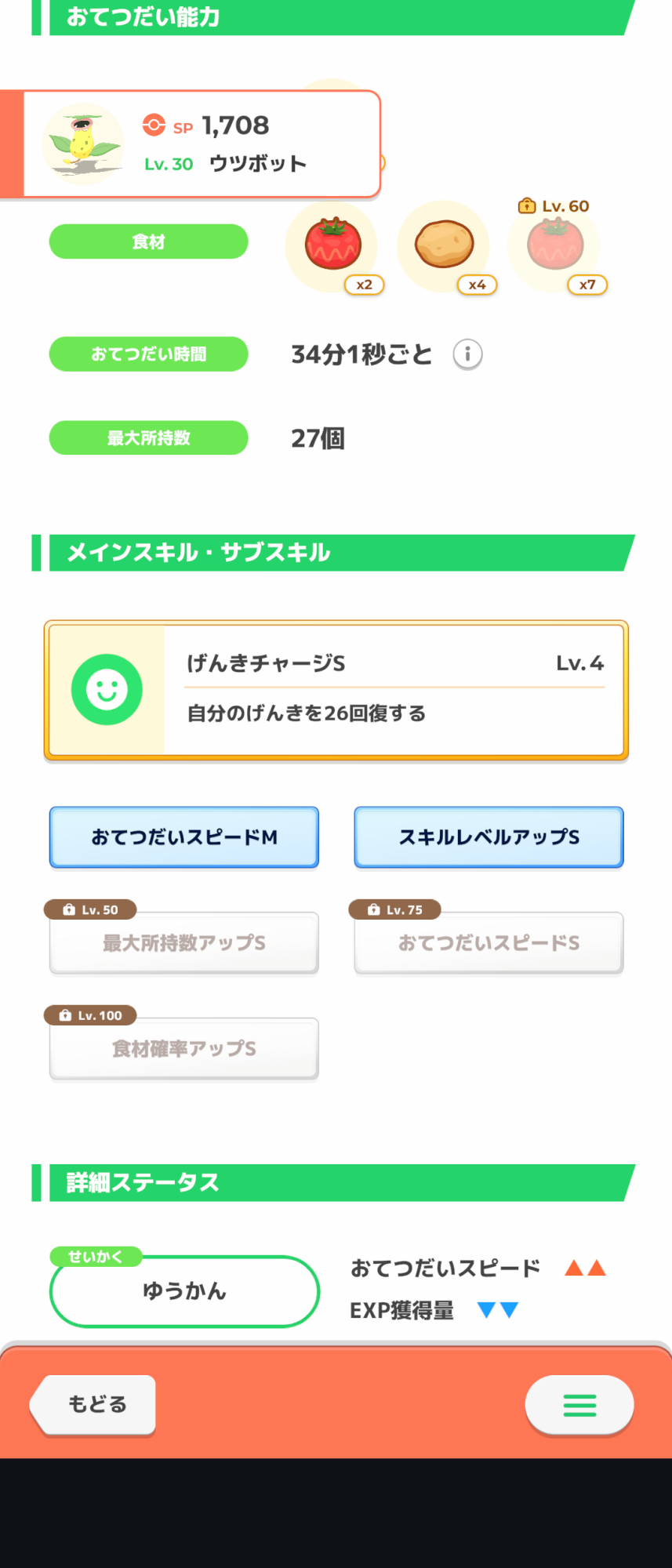The image size is (672, 1568).
Task: Tap the blue EXP down arrows
Action: (498, 1310)
